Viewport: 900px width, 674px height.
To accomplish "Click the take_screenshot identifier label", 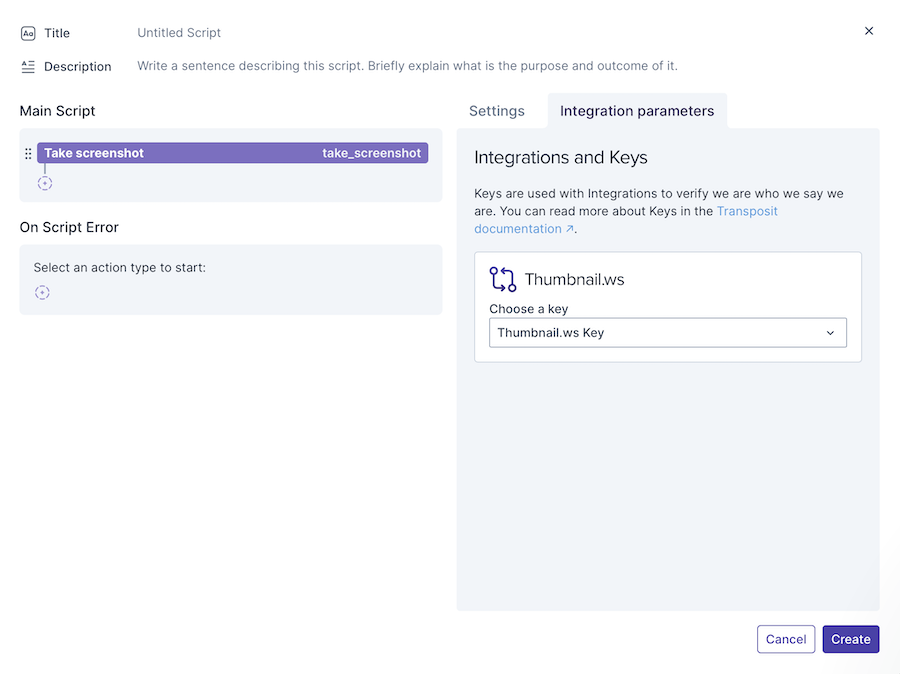I will point(371,153).
